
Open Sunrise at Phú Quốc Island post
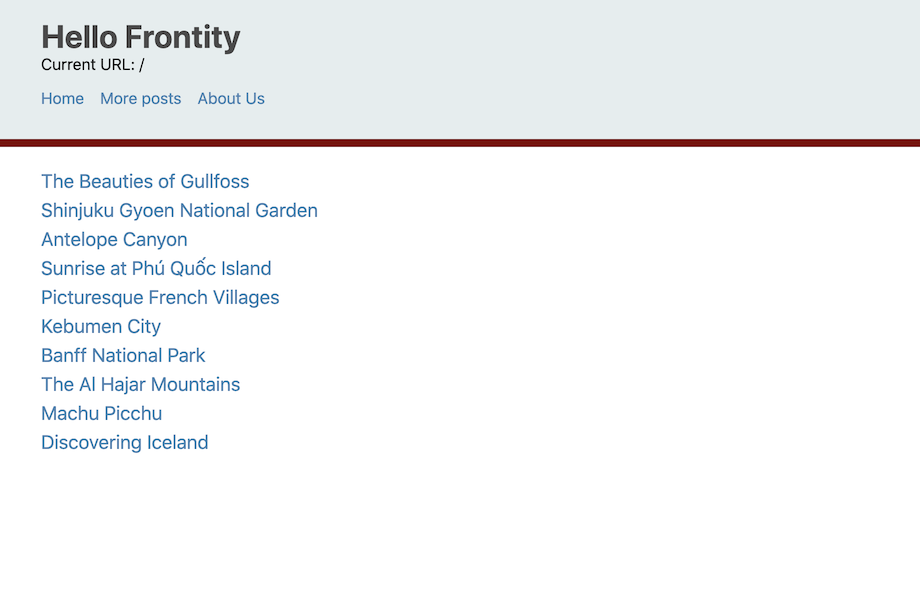[156, 268]
